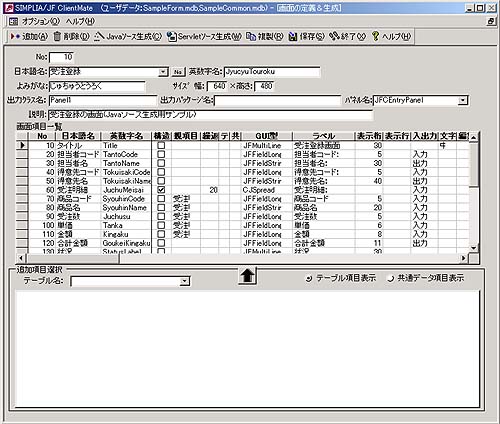This screenshot has height=424, width=500.
Task: Generate Java source via Javaソース生成 icon
Action: pos(98,36)
